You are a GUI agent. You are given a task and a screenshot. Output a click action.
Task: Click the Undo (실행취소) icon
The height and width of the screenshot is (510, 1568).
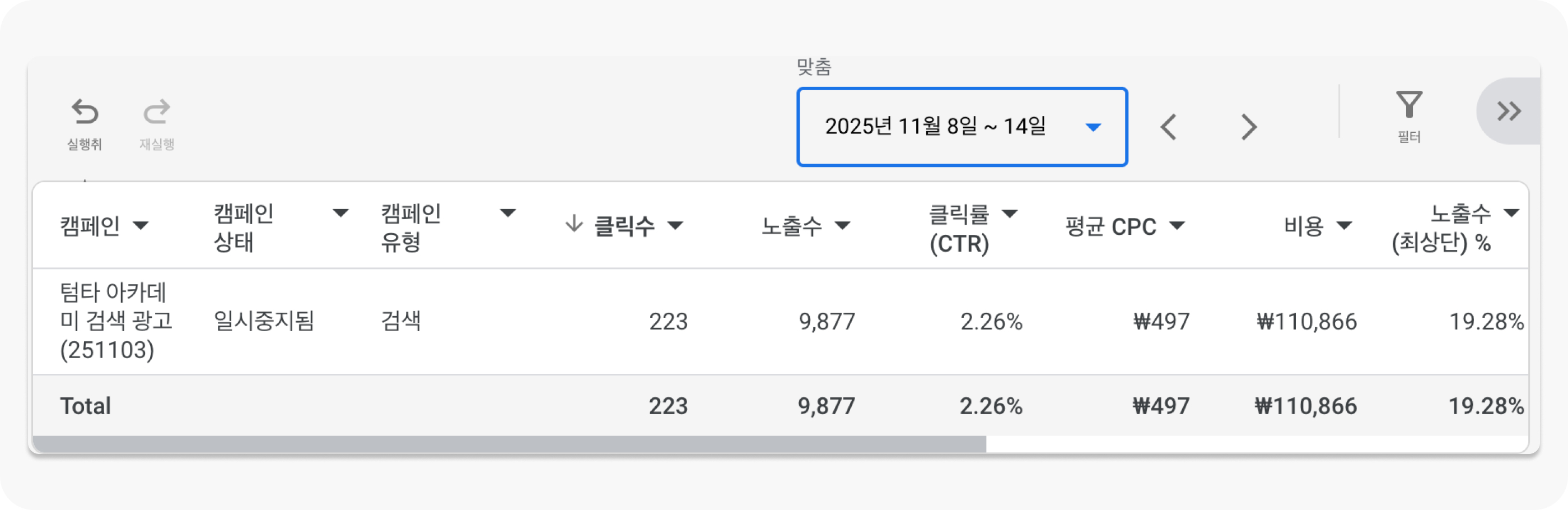pyautogui.click(x=85, y=113)
